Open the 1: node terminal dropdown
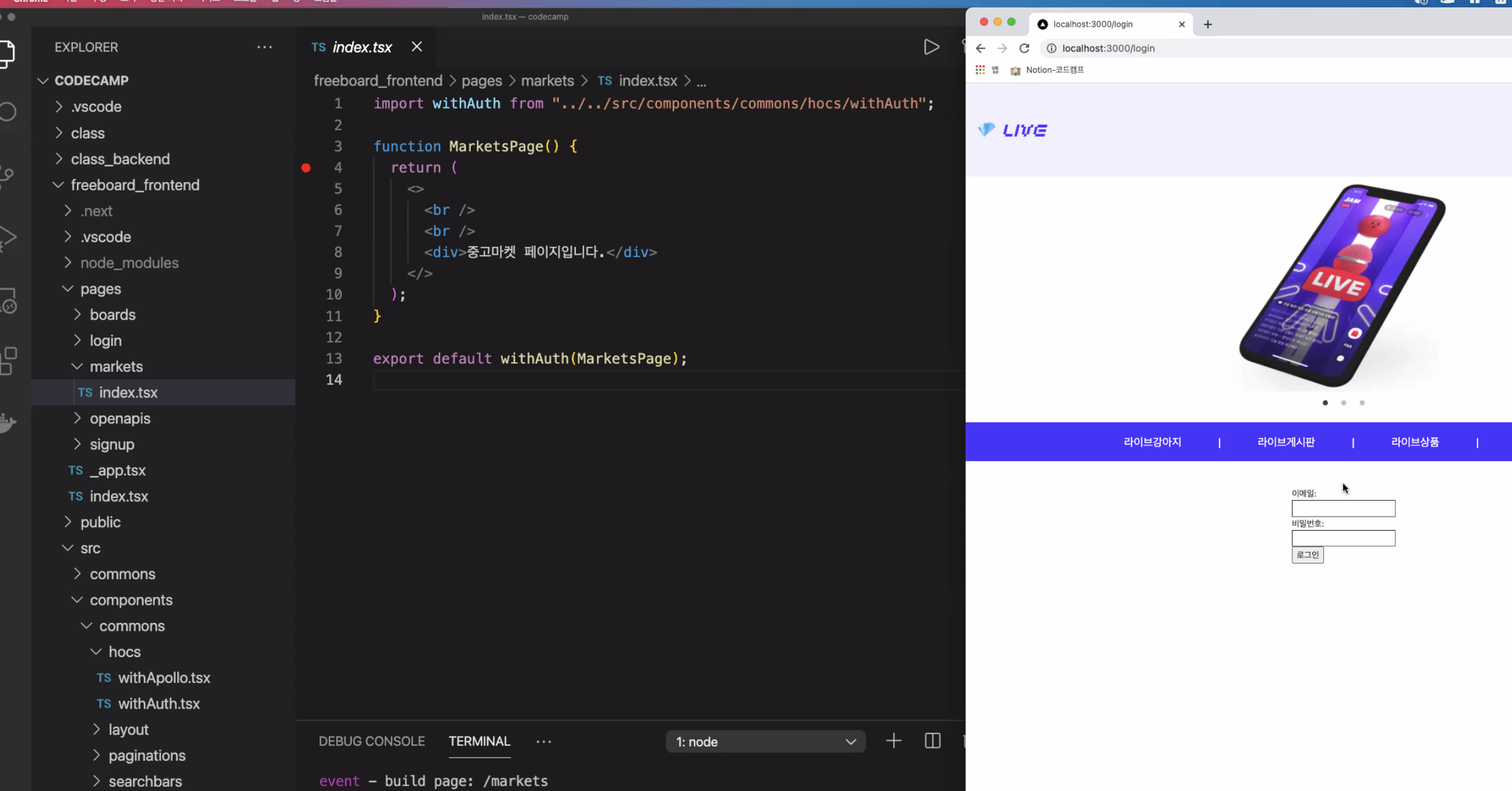Viewport: 1512px width, 791px height. pyautogui.click(x=765, y=741)
